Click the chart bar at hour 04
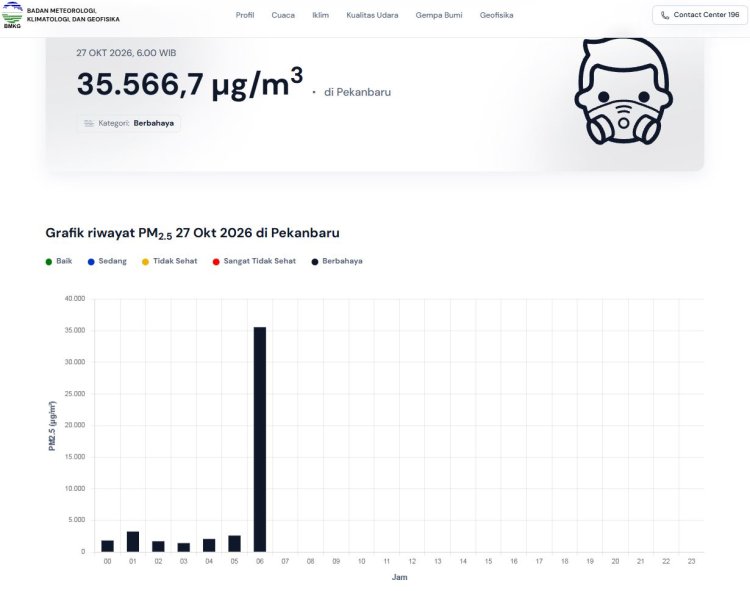This screenshot has height=591, width=750. [x=209, y=545]
